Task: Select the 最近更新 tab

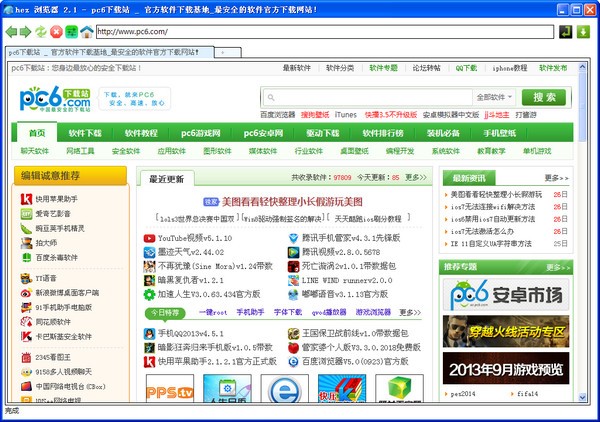Action: (167, 179)
